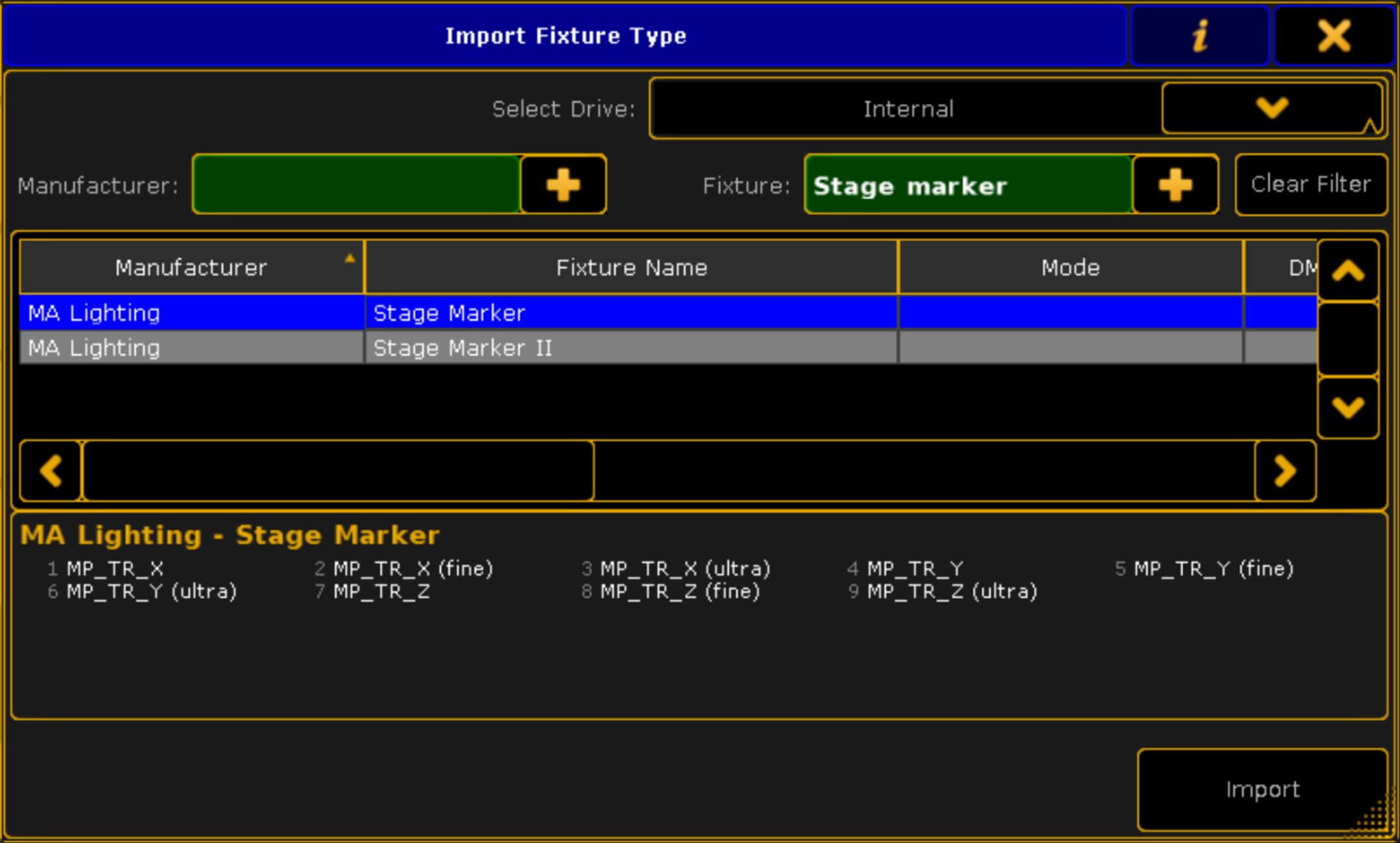Open the info help icon
Viewport: 1400px width, 843px height.
1200,36
